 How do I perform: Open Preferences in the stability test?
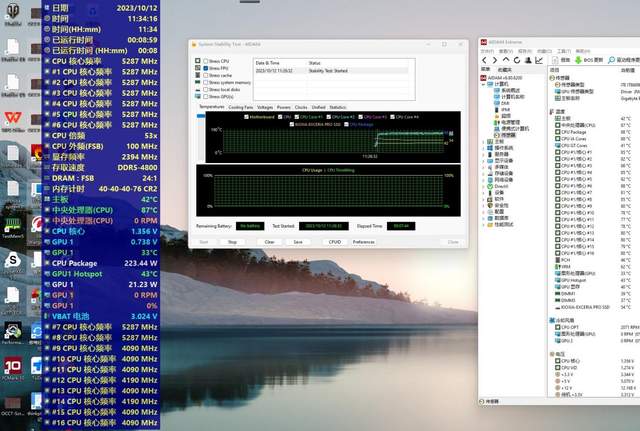click(364, 242)
